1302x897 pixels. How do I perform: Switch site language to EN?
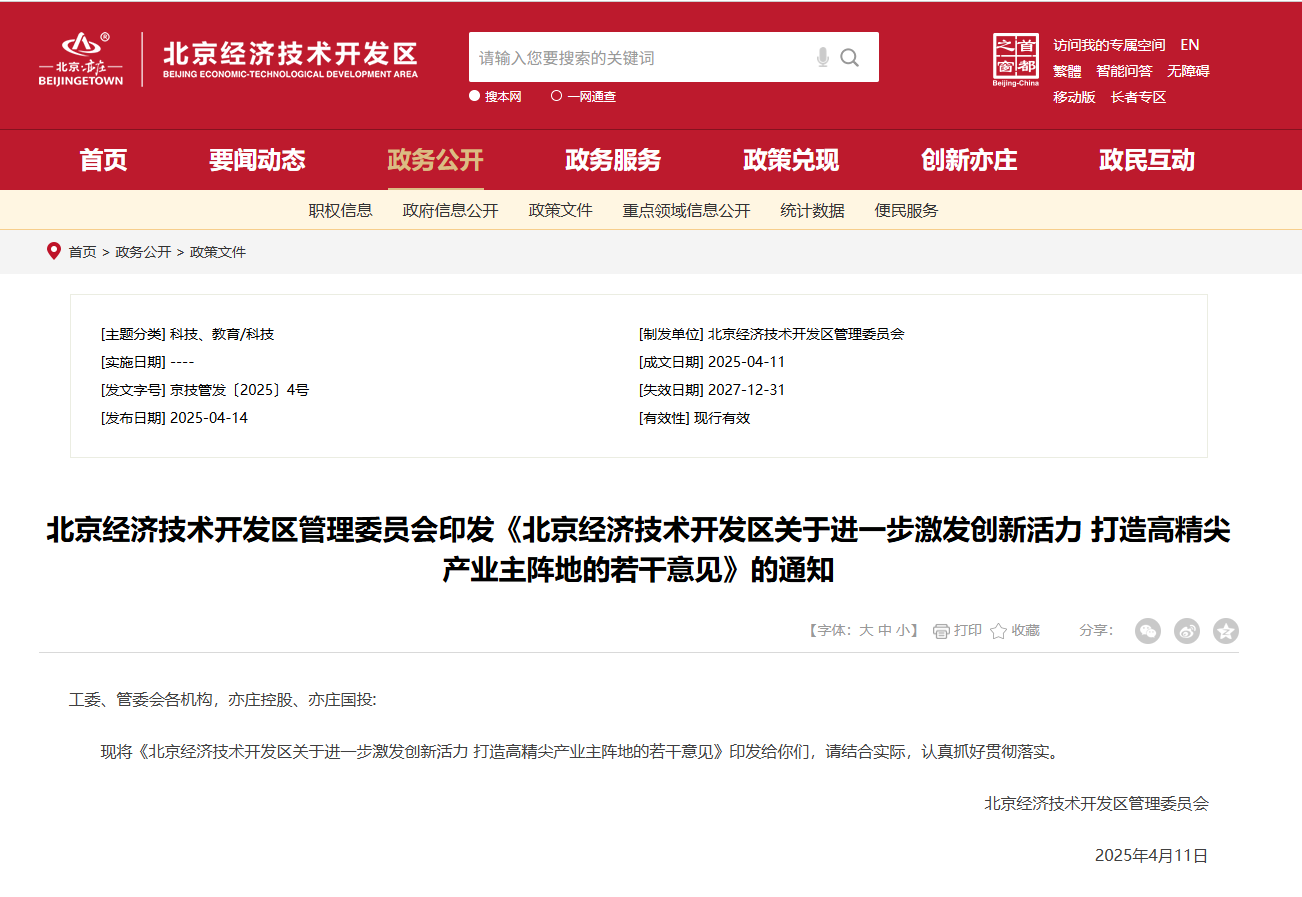pos(1190,44)
